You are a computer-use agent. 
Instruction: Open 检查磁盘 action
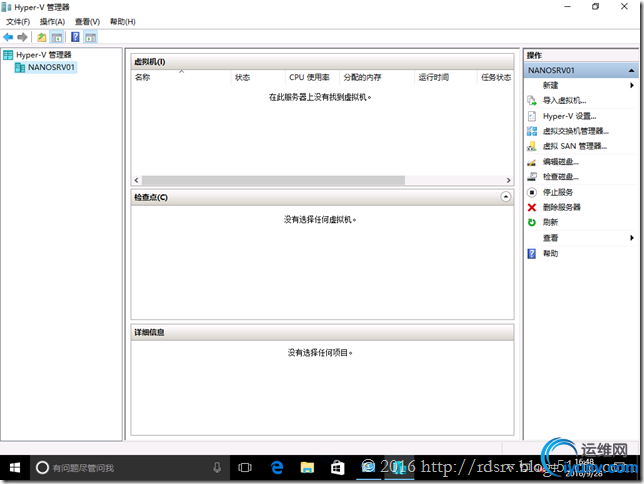561,177
